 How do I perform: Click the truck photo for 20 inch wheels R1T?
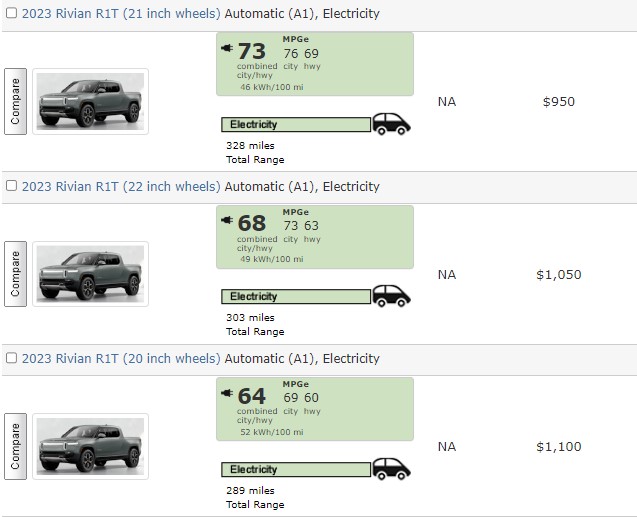pyautogui.click(x=90, y=446)
